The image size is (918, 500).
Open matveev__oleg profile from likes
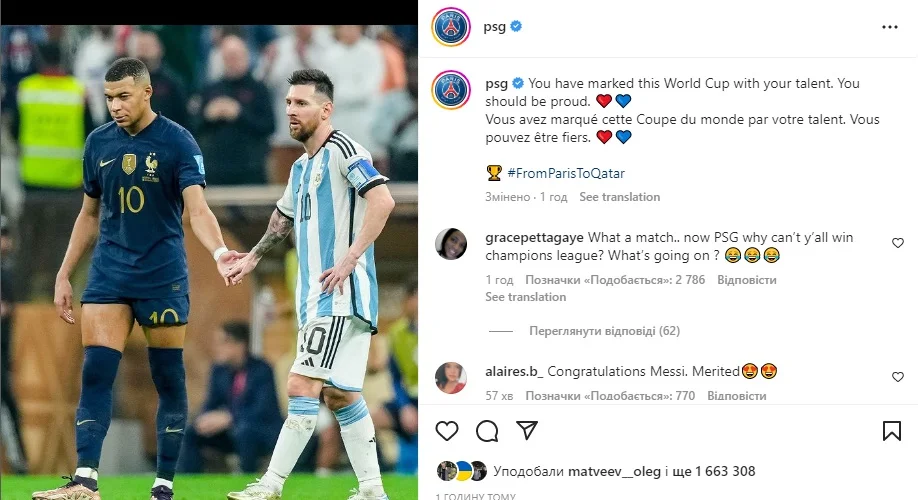614,471
